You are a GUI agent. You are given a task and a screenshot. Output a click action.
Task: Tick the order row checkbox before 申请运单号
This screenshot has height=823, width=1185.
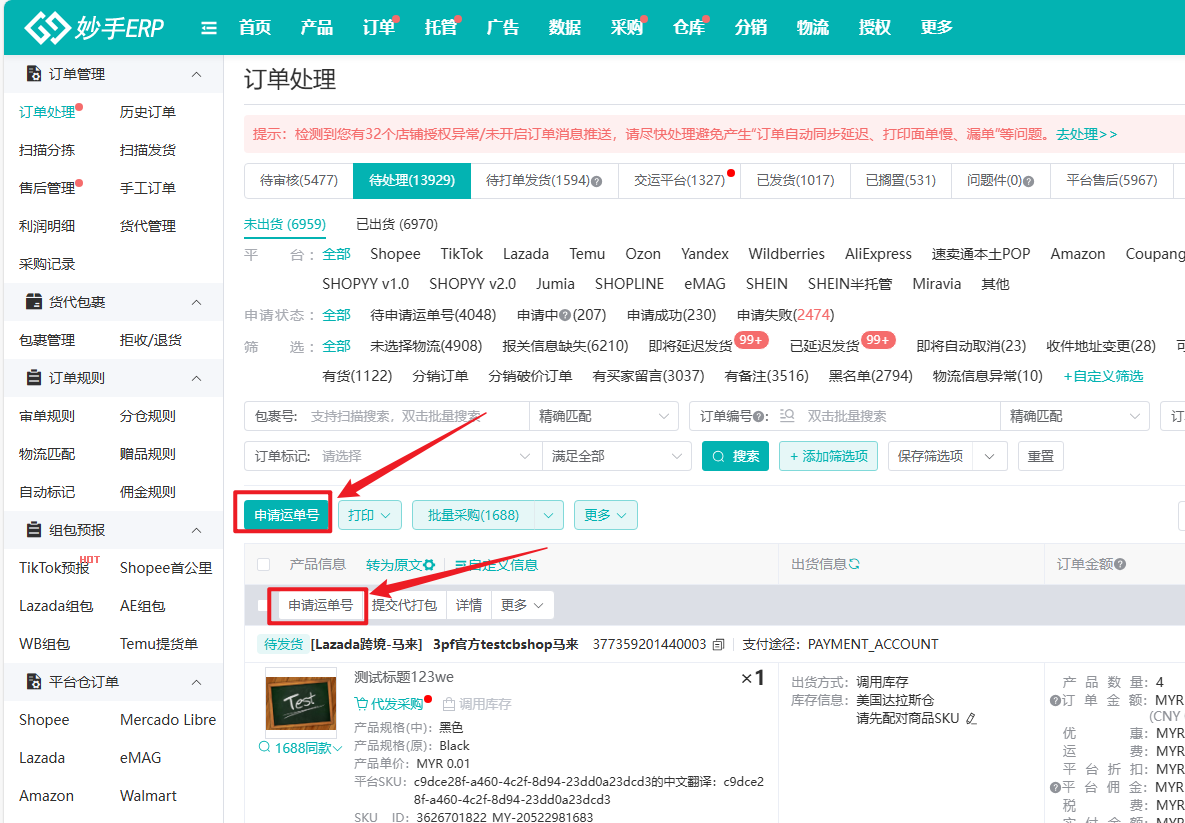tap(262, 605)
